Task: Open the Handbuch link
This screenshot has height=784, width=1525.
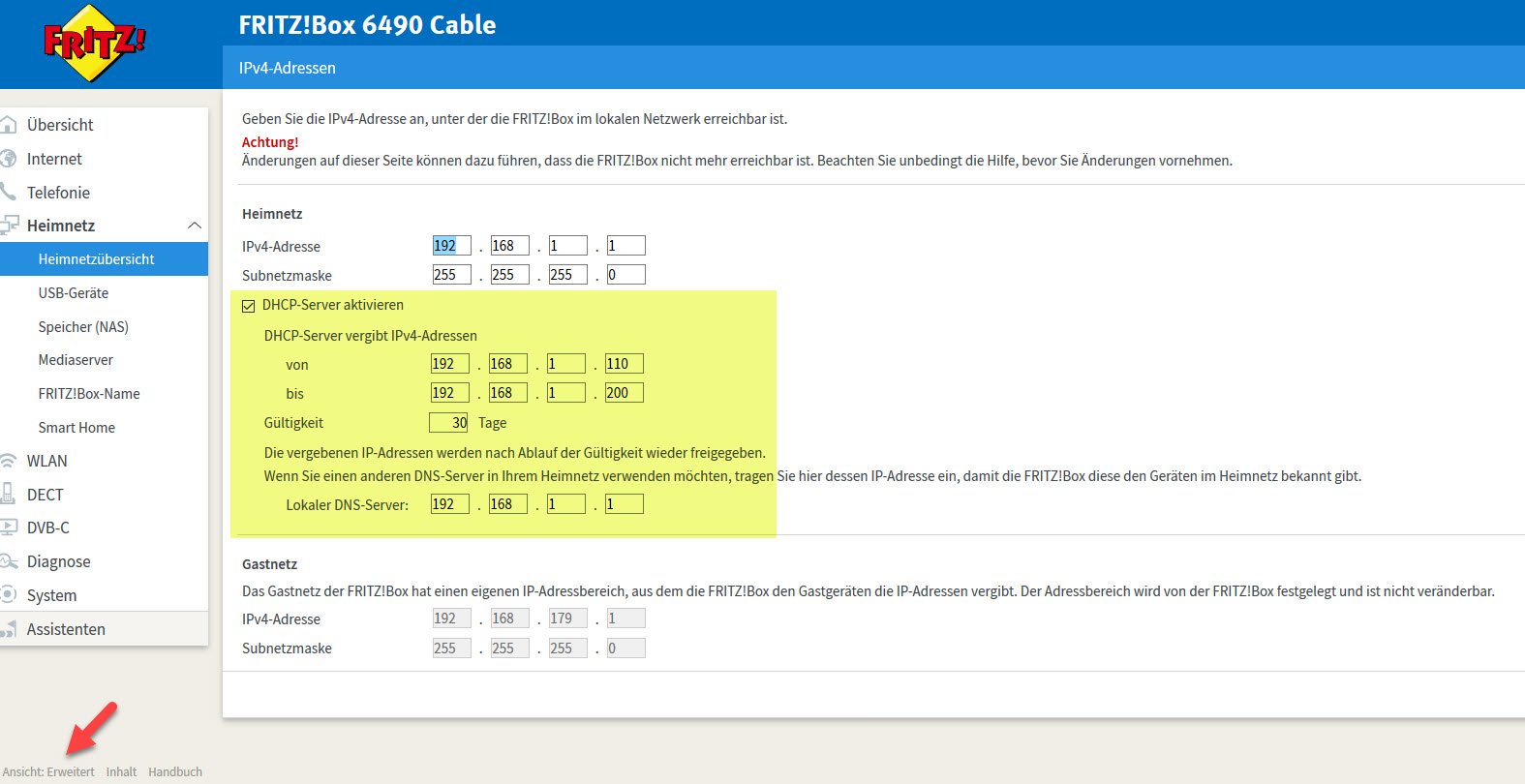Action: click(x=175, y=771)
